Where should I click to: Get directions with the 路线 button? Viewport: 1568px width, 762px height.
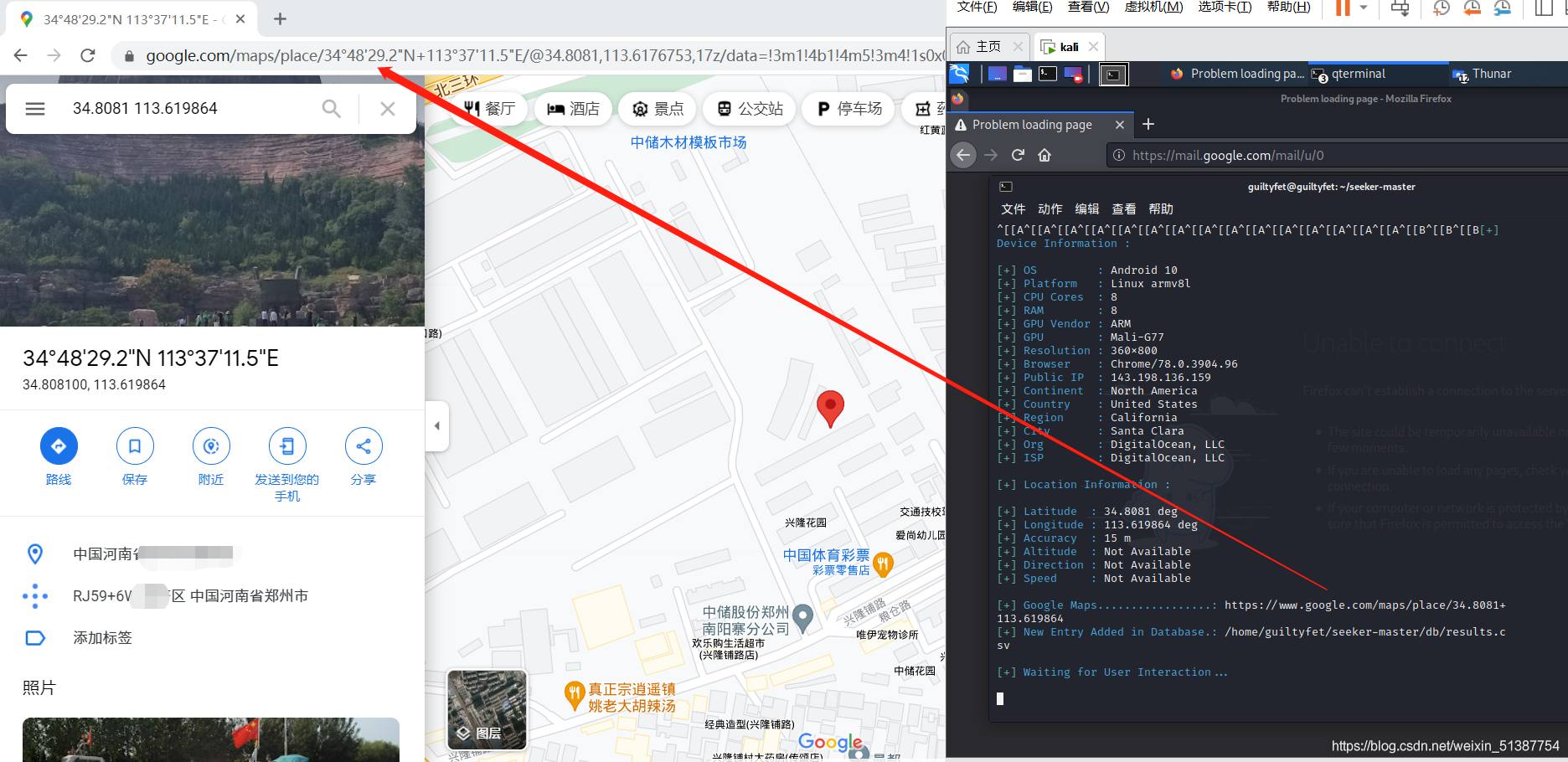pos(59,456)
